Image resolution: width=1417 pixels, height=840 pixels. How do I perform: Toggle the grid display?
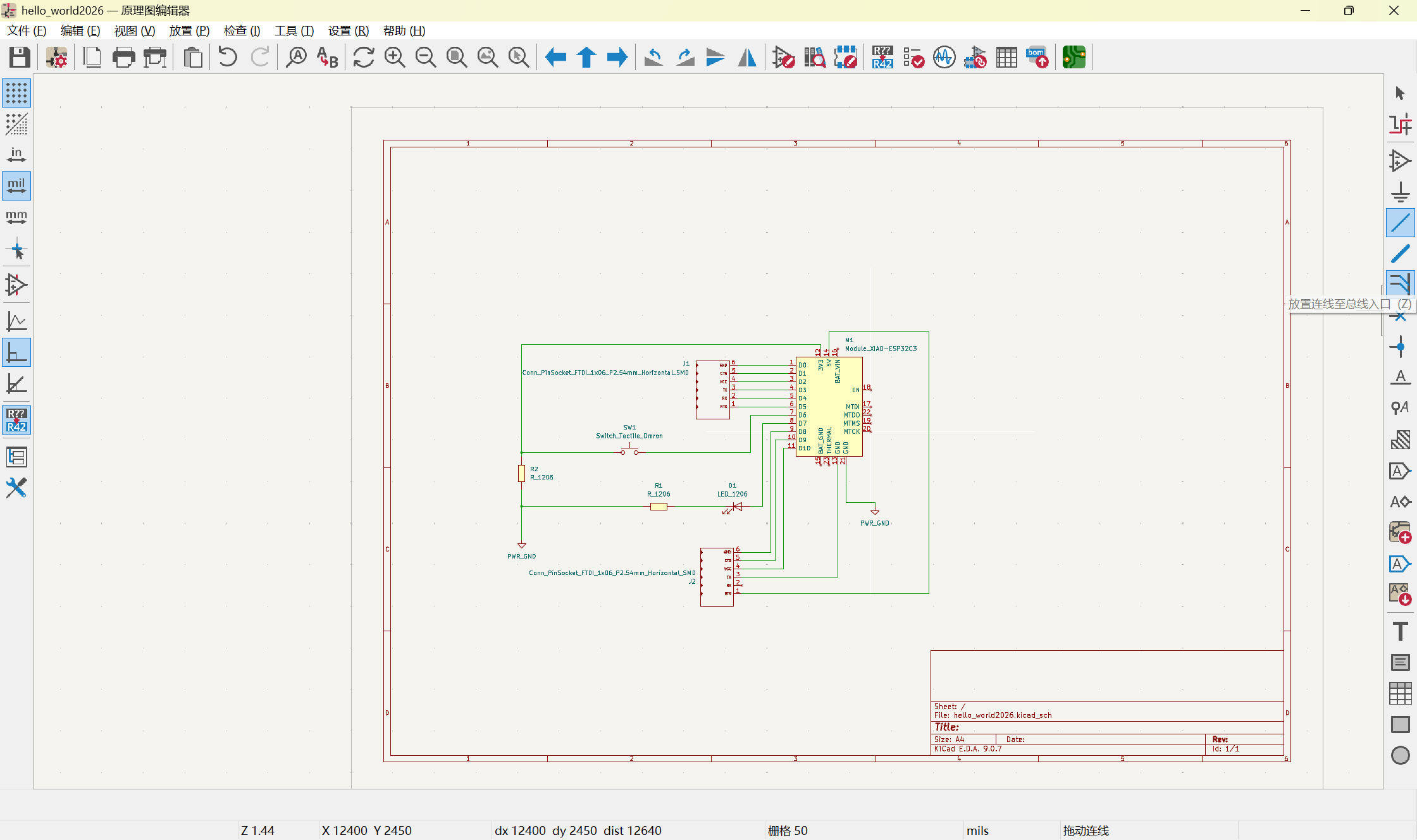tap(16, 93)
